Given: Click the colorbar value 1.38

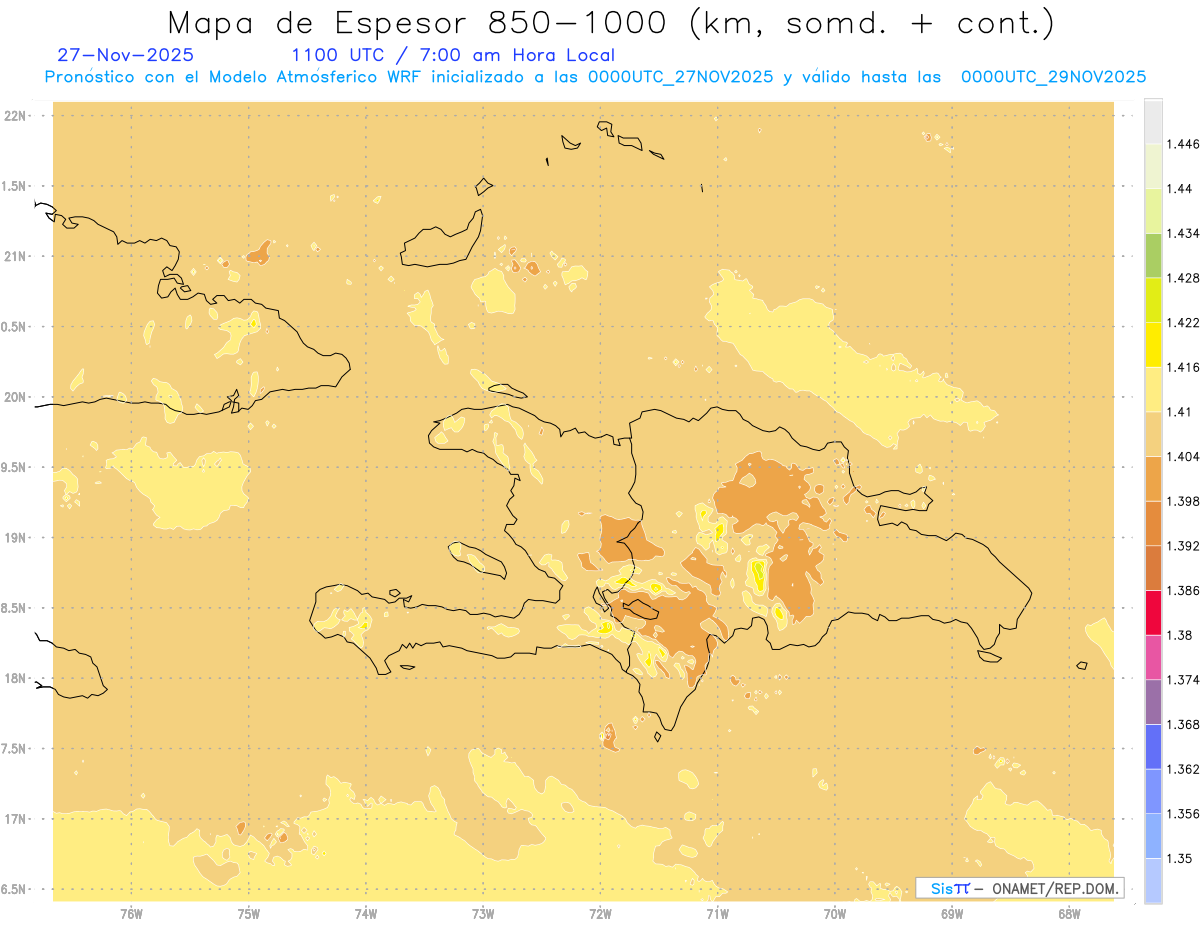Looking at the screenshot, I should (1180, 635).
